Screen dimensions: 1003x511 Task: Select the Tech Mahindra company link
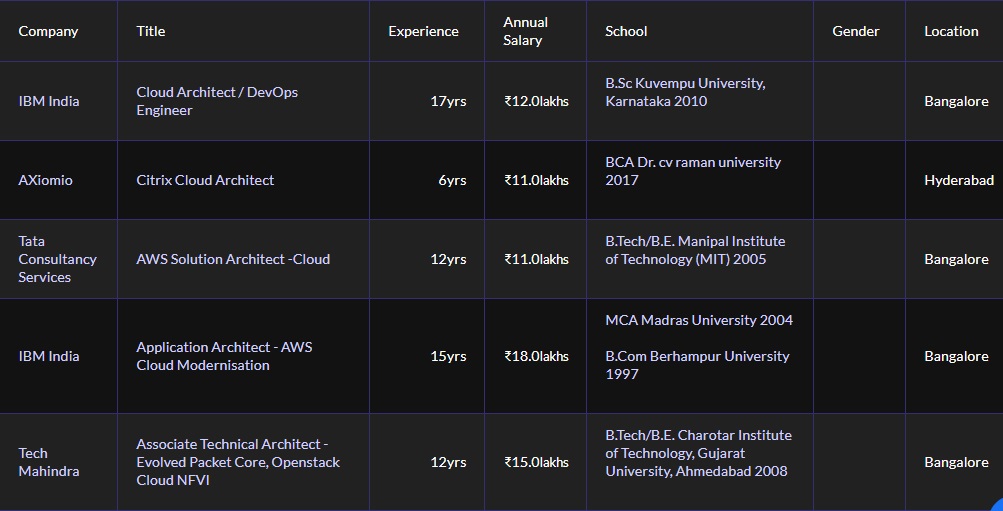[49, 462]
